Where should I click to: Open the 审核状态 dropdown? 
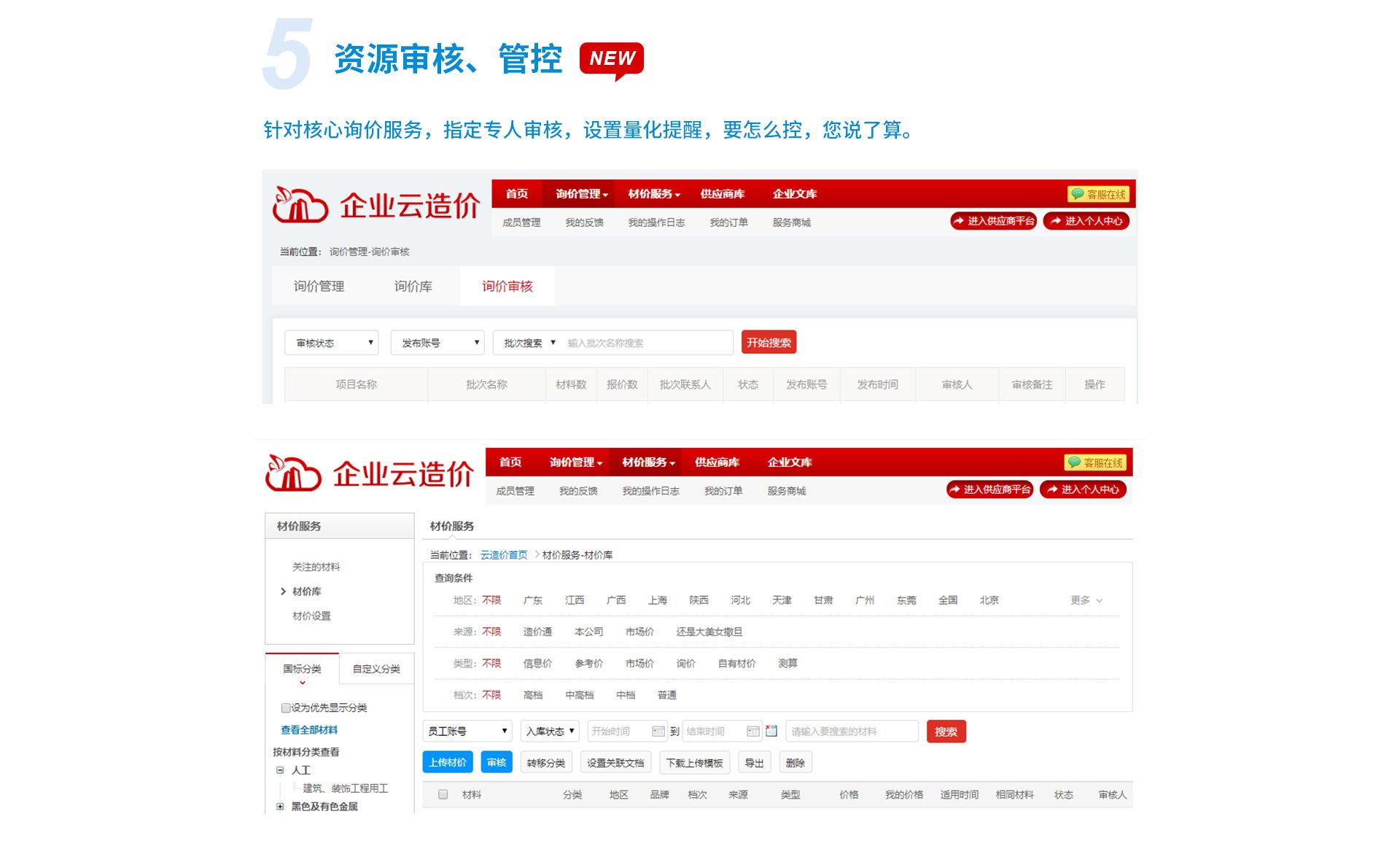(x=332, y=343)
